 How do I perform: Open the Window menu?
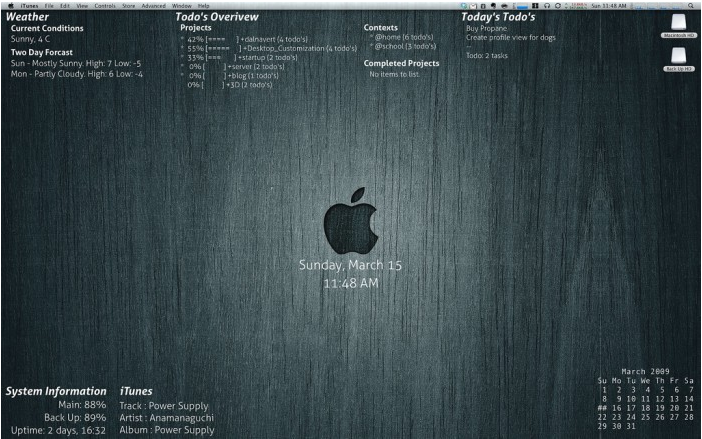181,6
